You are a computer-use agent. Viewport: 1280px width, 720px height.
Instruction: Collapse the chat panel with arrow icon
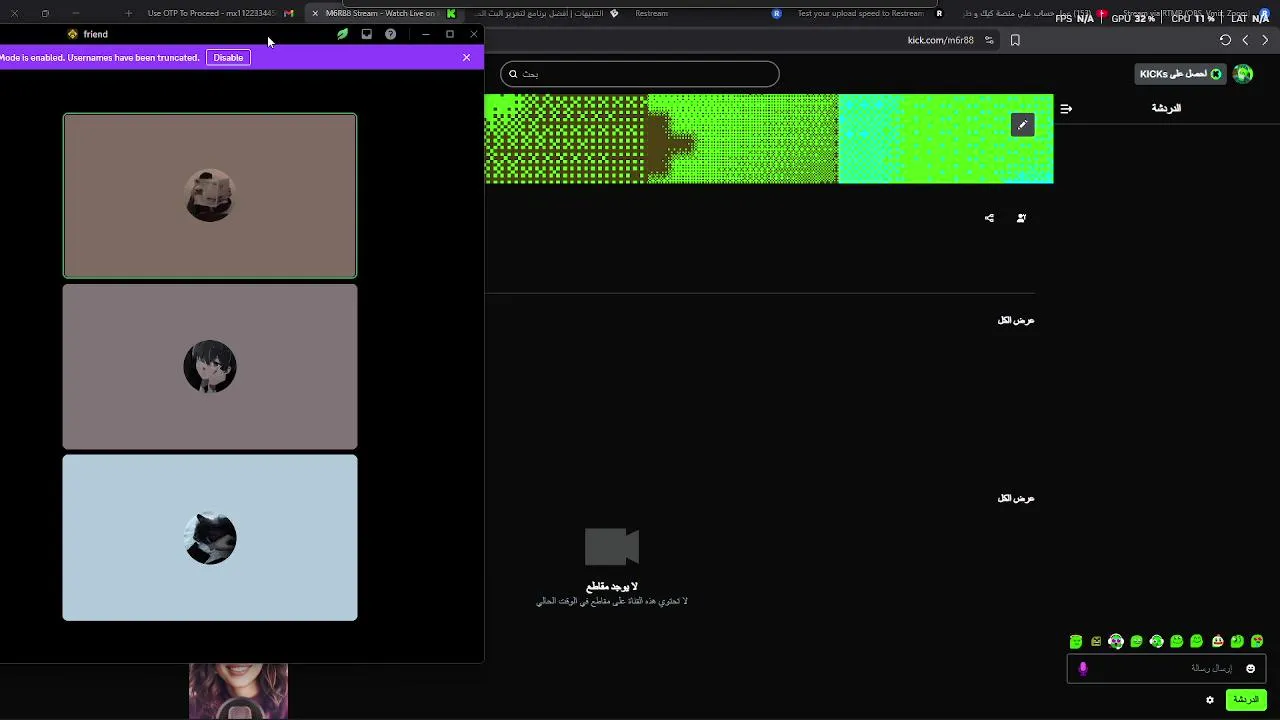1066,108
